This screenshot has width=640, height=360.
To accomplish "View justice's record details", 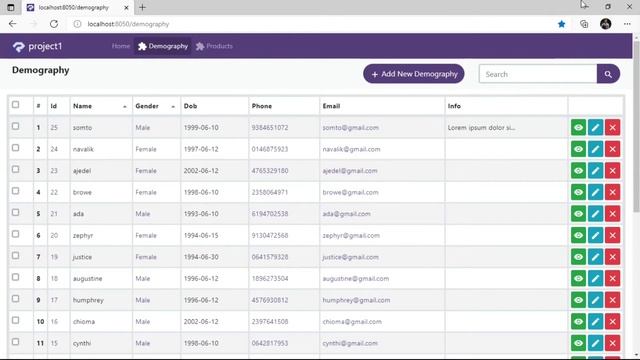I will point(578,257).
